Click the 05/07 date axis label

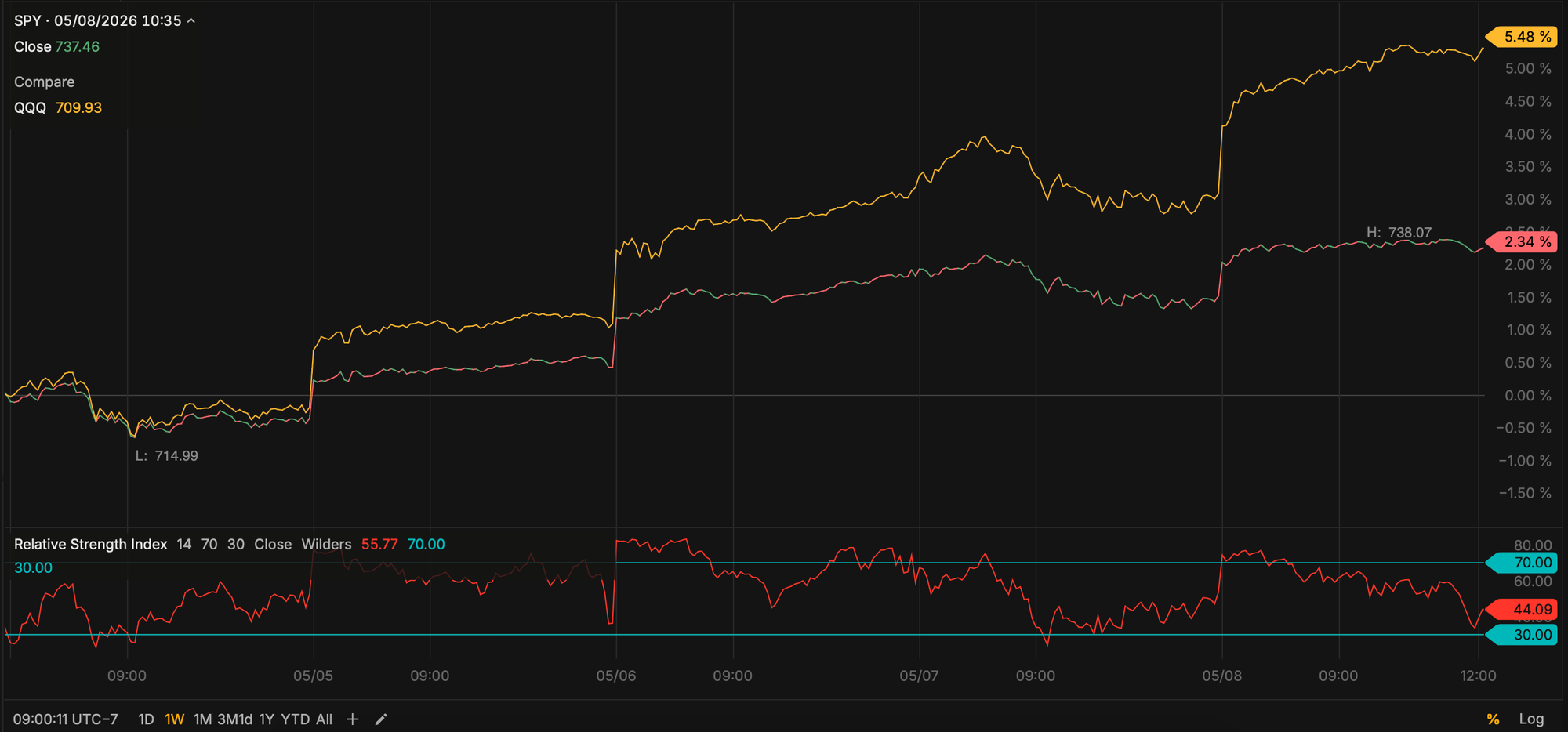click(x=919, y=676)
